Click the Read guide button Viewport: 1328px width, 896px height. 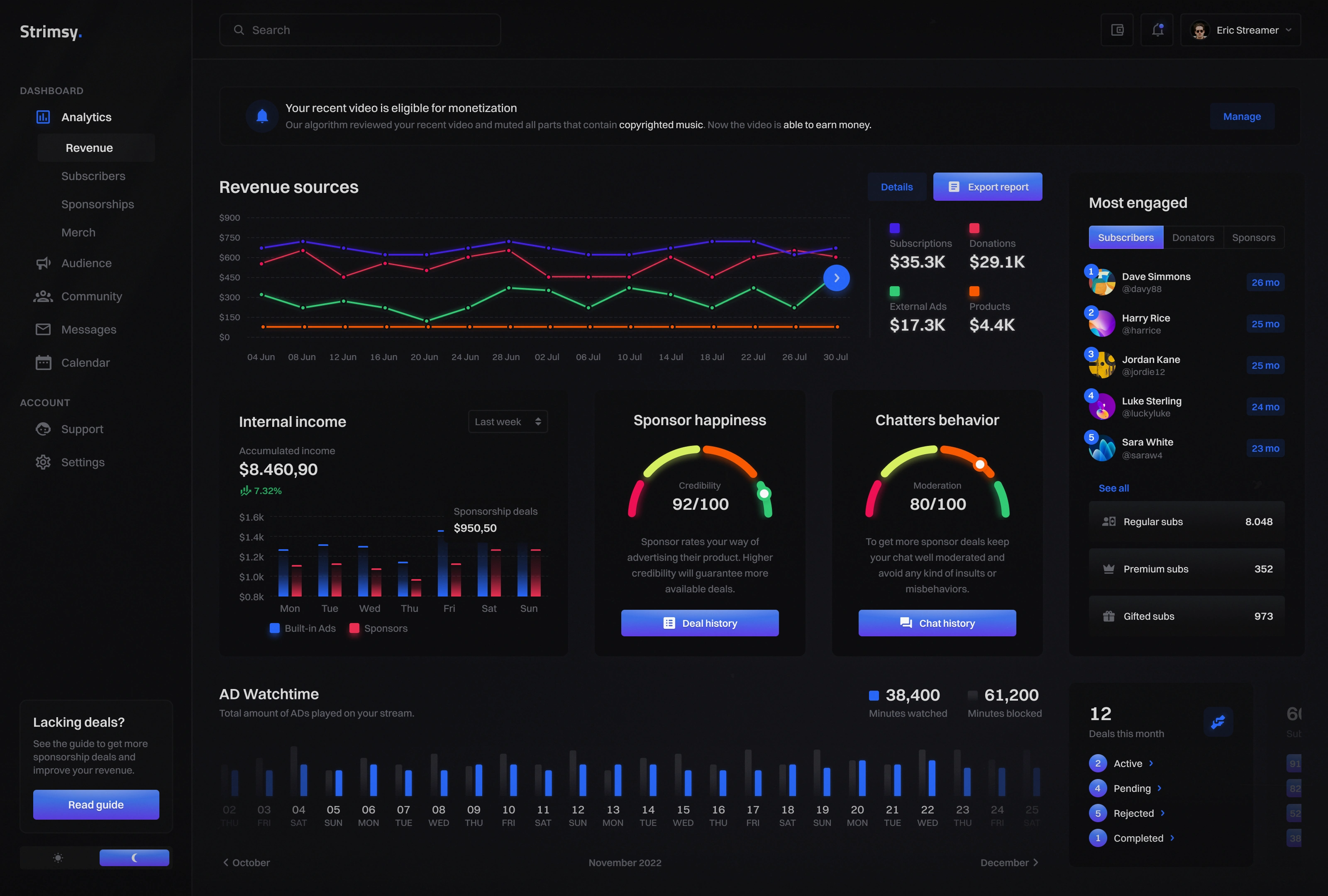pyautogui.click(x=95, y=804)
